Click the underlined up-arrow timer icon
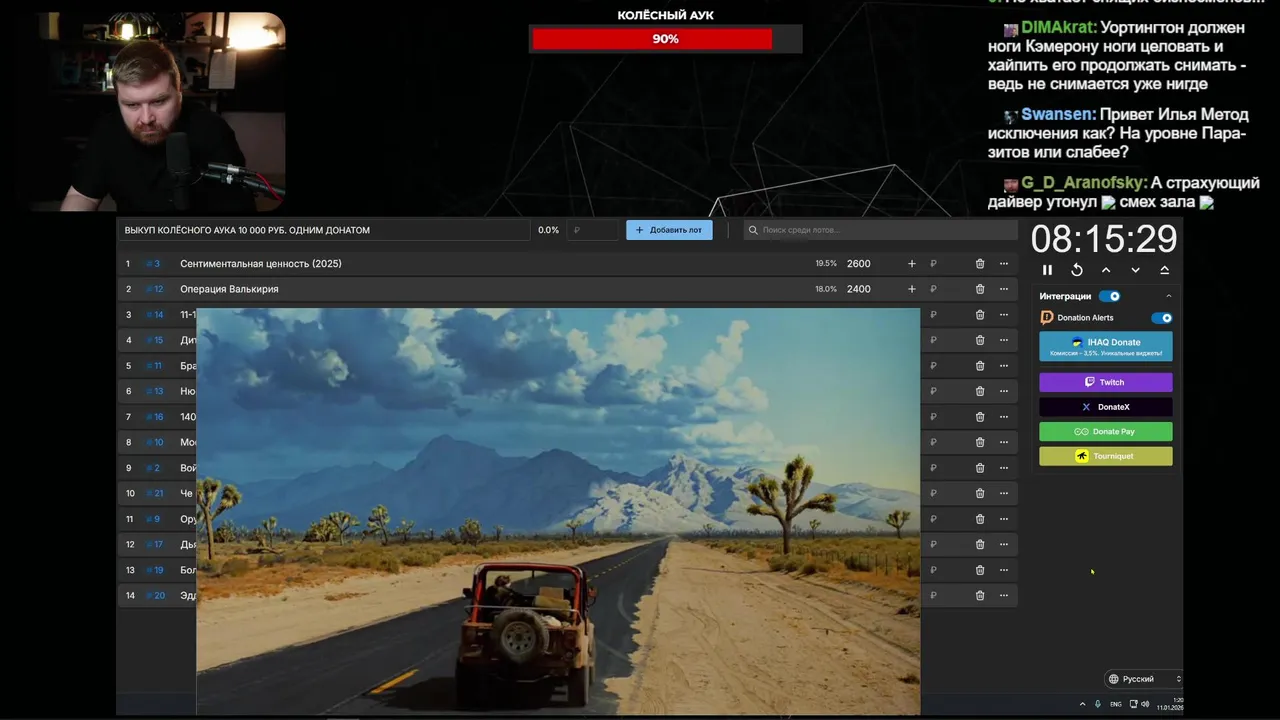The width and height of the screenshot is (1280, 720). pos(1165,270)
